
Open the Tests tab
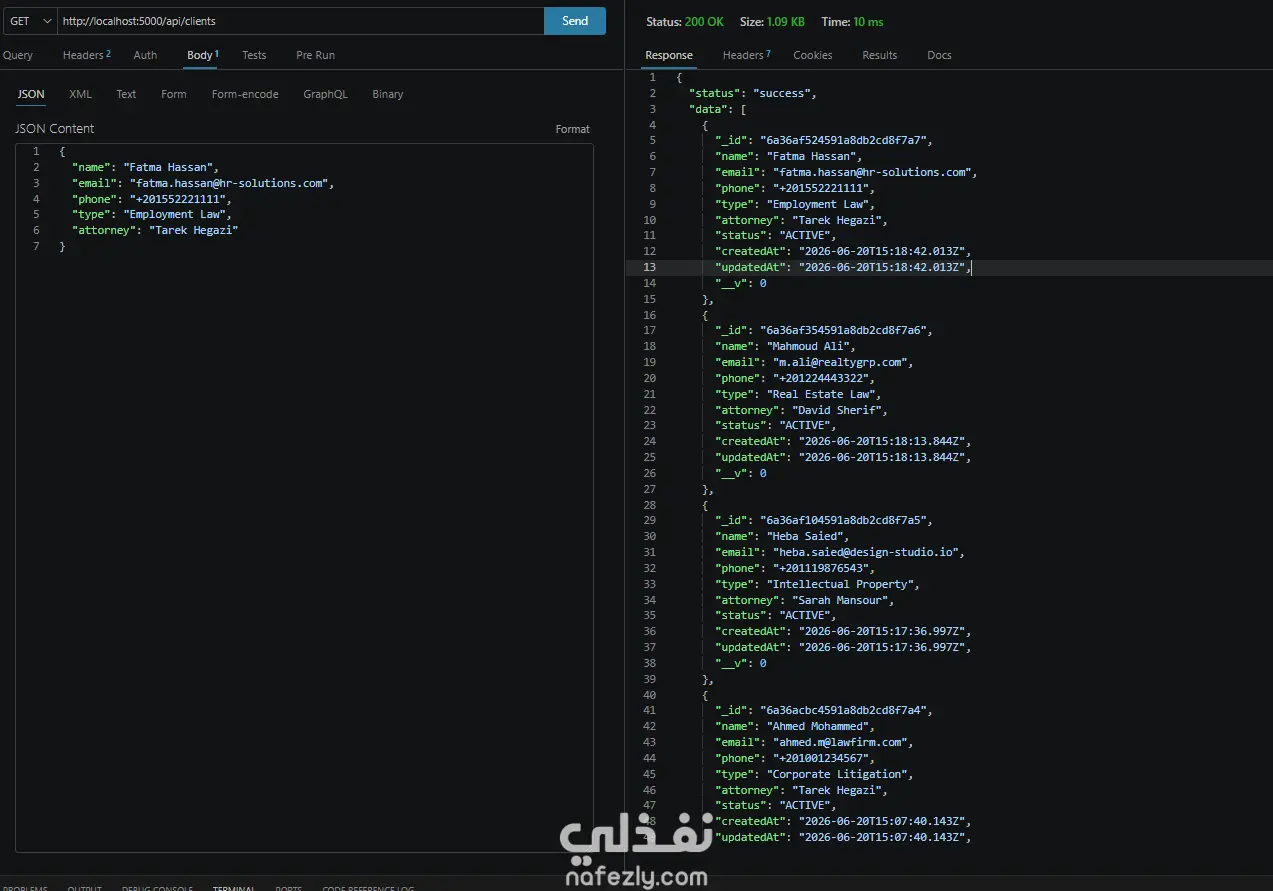[254, 55]
